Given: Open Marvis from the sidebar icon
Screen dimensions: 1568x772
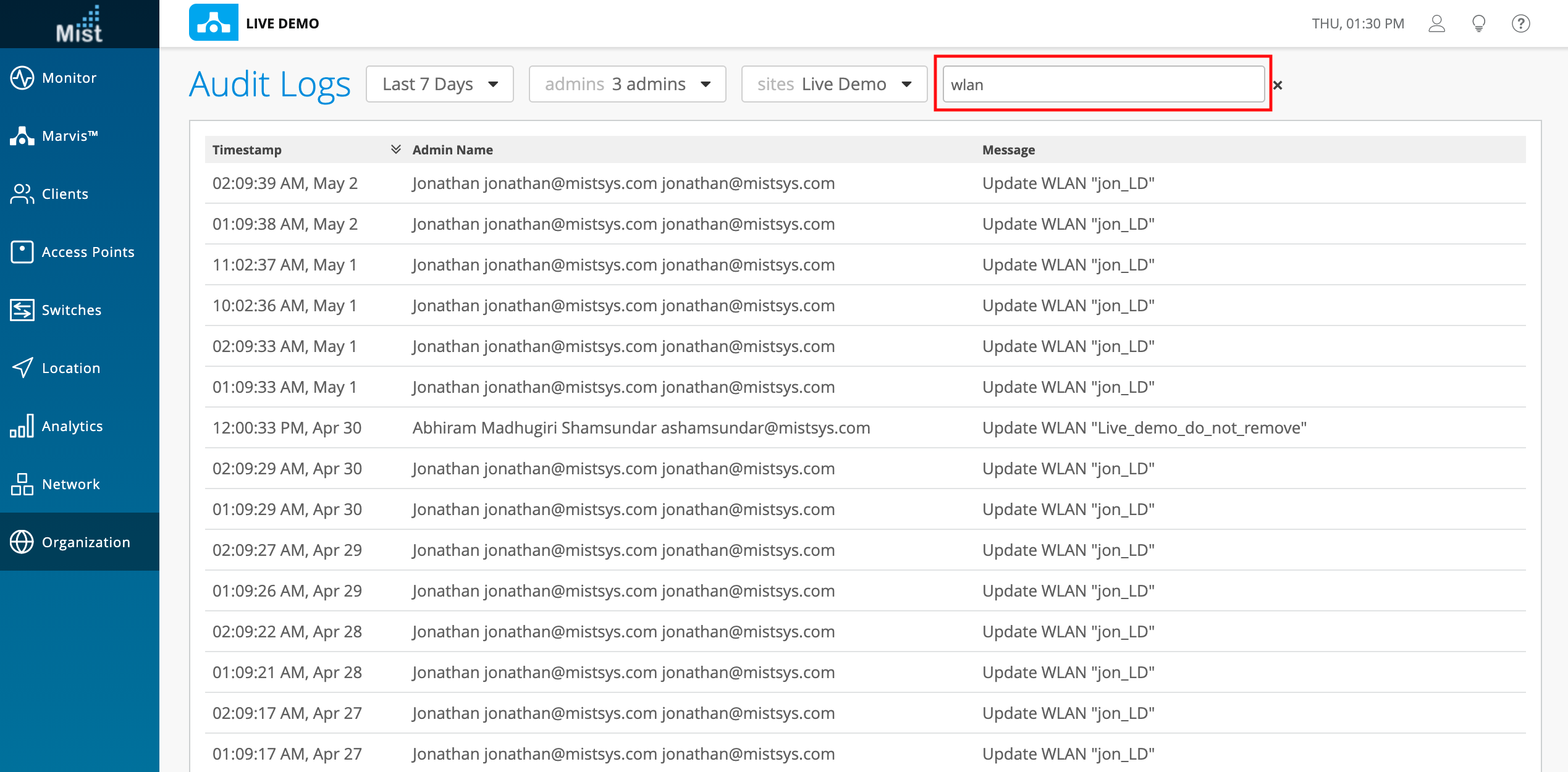Looking at the screenshot, I should tap(22, 136).
